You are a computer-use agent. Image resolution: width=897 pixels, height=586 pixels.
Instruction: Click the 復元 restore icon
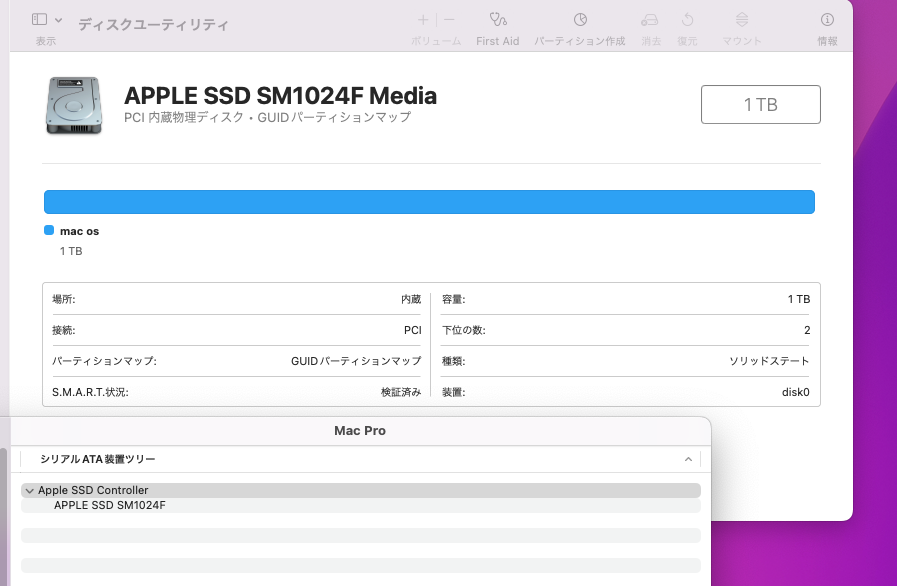coord(687,20)
